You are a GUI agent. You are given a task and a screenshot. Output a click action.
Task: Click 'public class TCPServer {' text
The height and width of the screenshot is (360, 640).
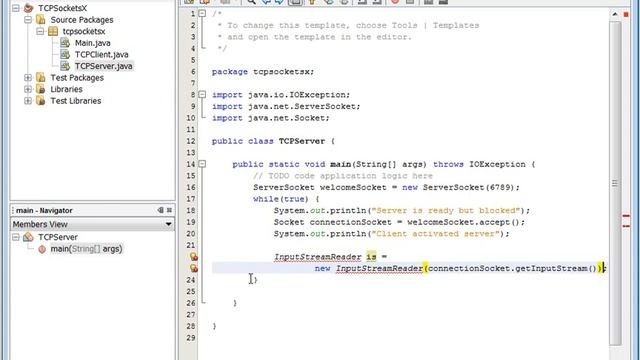point(273,141)
